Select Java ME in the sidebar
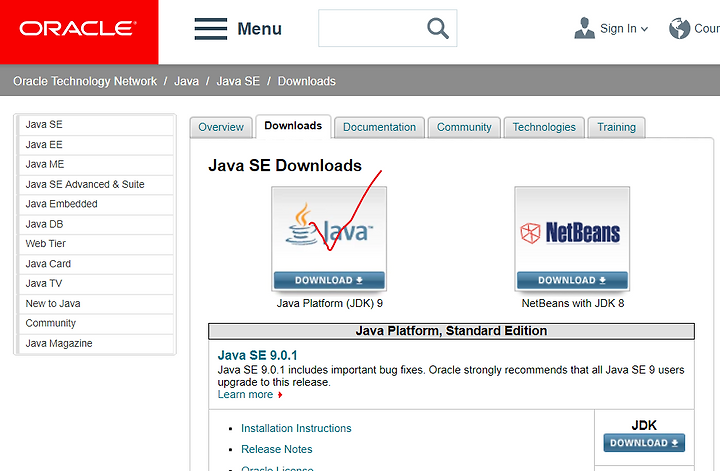720x471 pixels. click(x=95, y=165)
